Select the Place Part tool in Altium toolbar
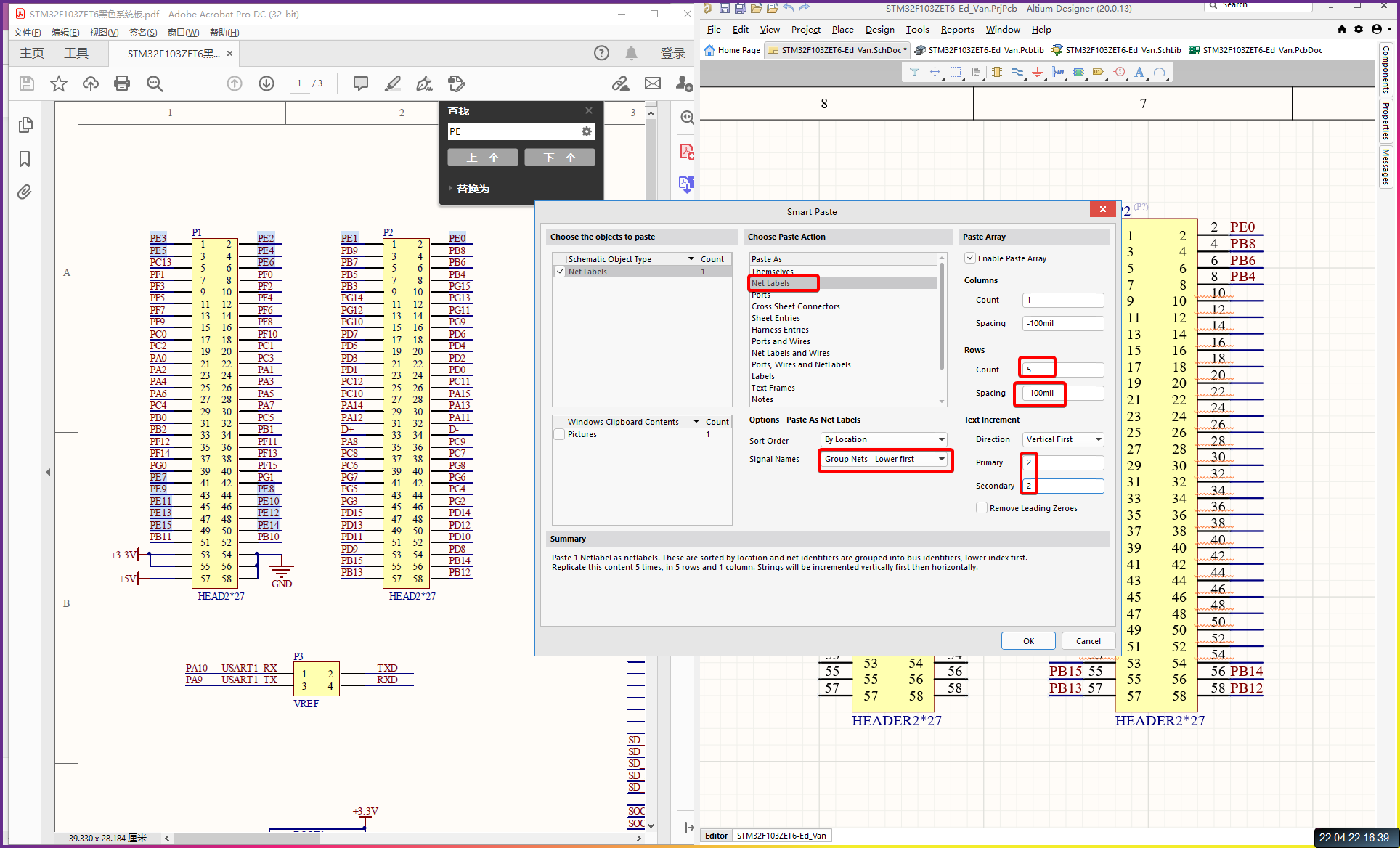The width and height of the screenshot is (1400, 848). coord(997,72)
